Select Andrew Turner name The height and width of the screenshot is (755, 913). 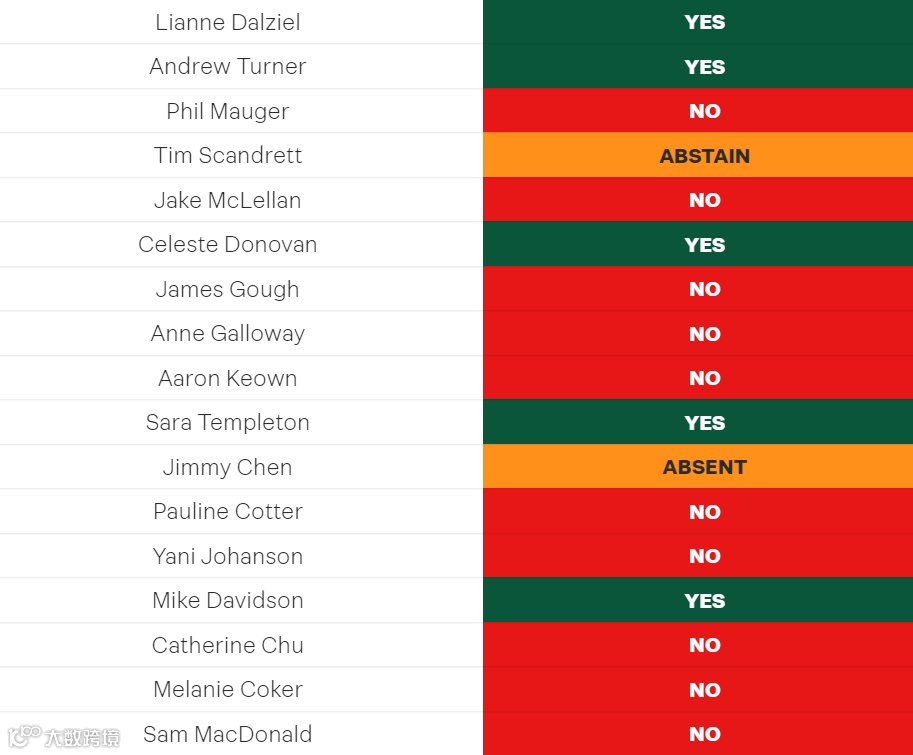click(228, 66)
